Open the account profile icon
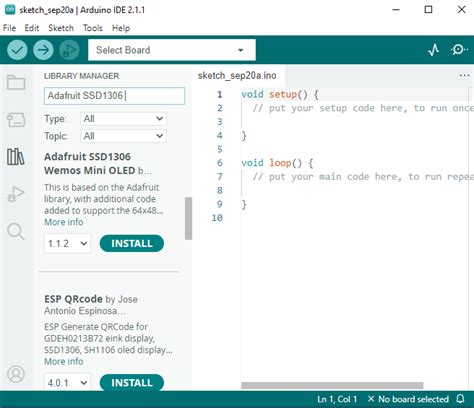Screen dimensions: 474x408 point(16,374)
